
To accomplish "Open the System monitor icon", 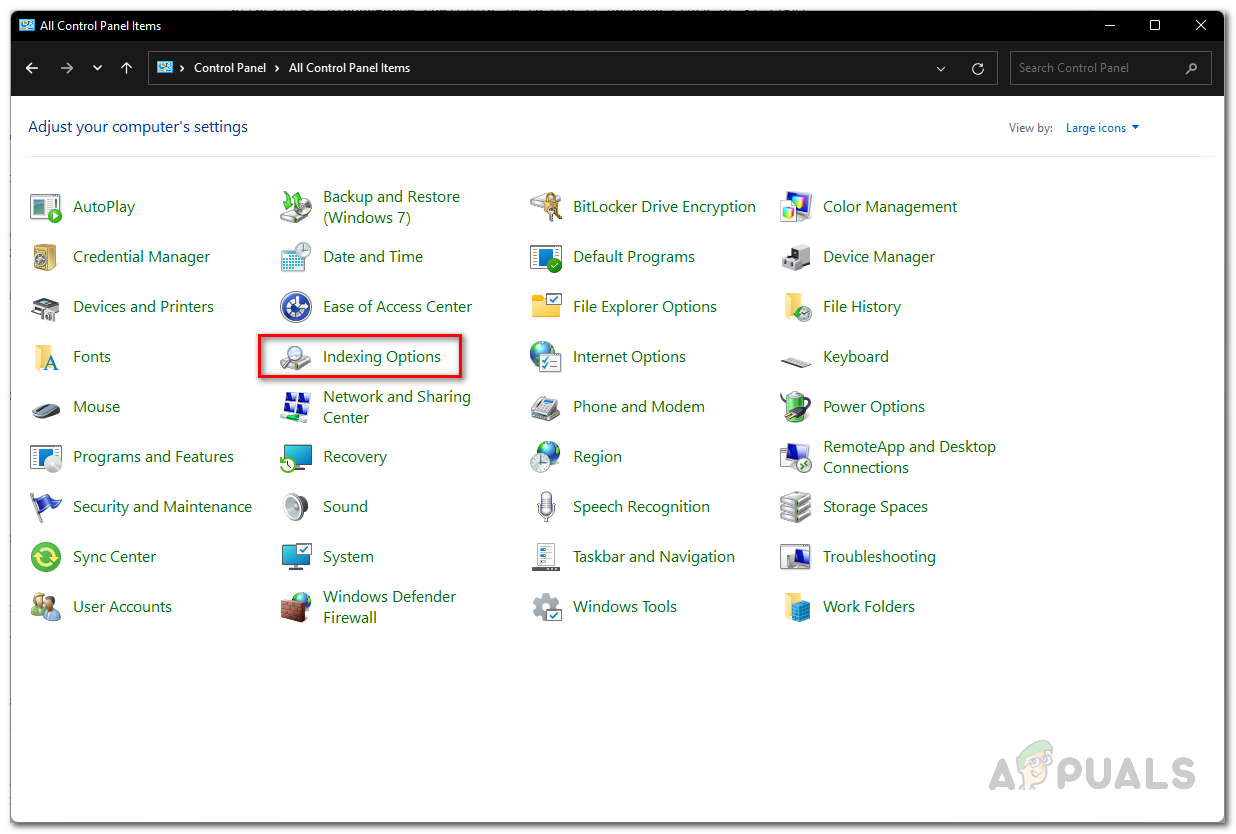I will pos(296,557).
